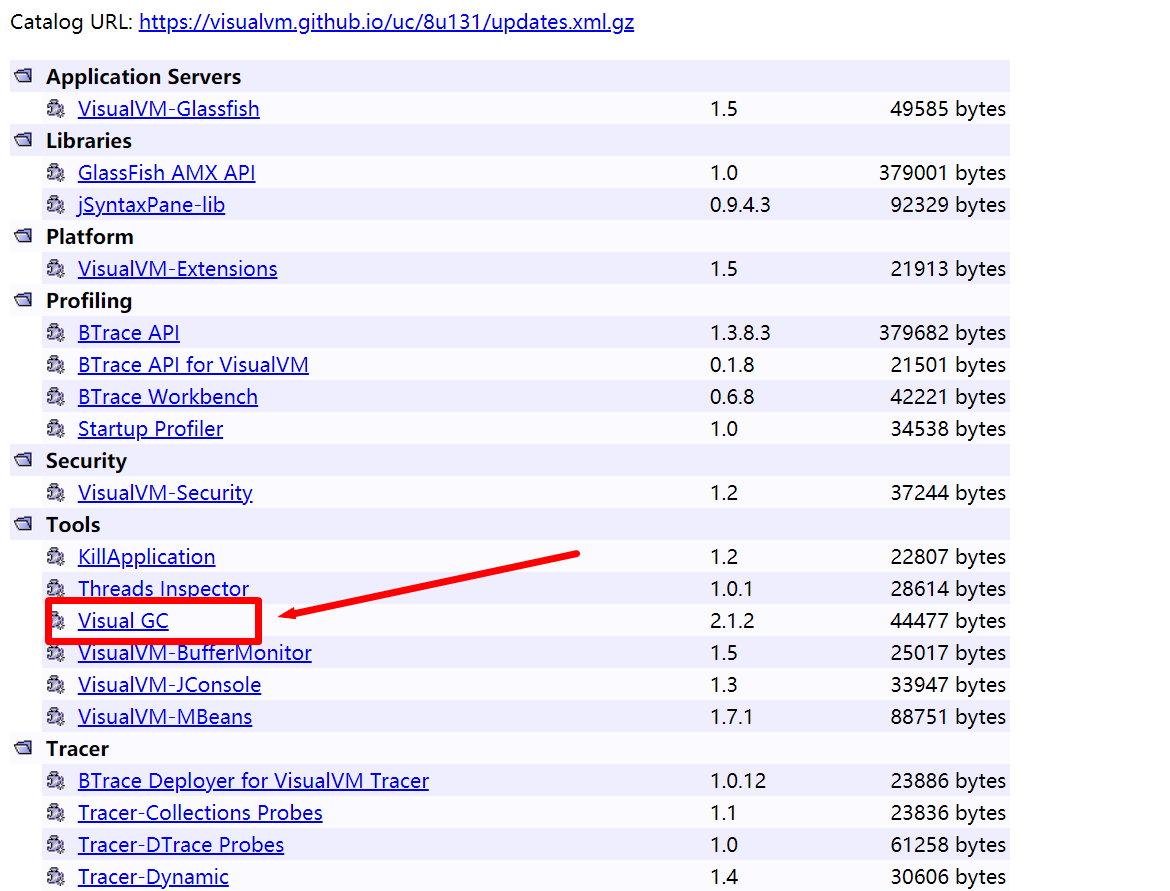The width and height of the screenshot is (1170, 891).
Task: Open the VisualVM-JConsole link
Action: pyautogui.click(x=169, y=685)
